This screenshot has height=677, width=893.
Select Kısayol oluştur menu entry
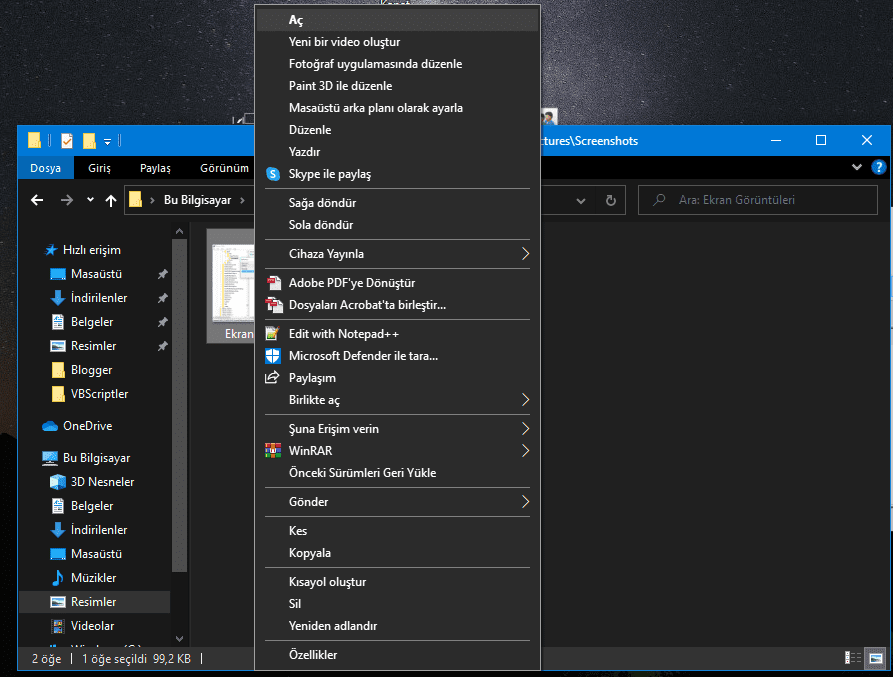click(398, 582)
